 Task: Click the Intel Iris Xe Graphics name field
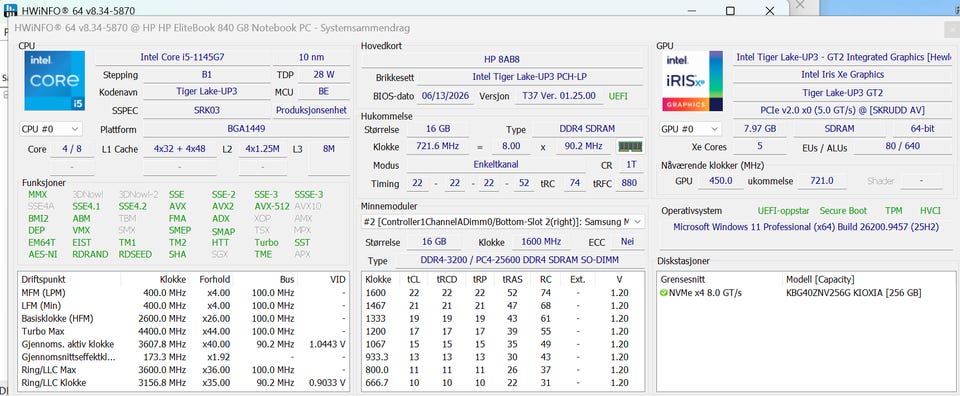tap(842, 74)
